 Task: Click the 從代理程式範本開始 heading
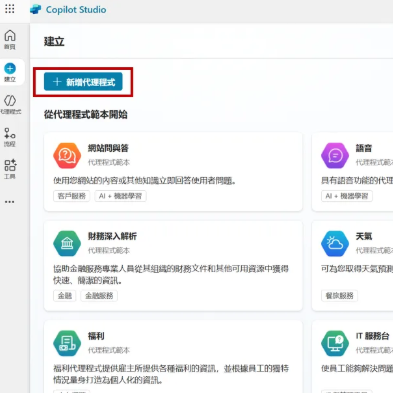click(86, 115)
